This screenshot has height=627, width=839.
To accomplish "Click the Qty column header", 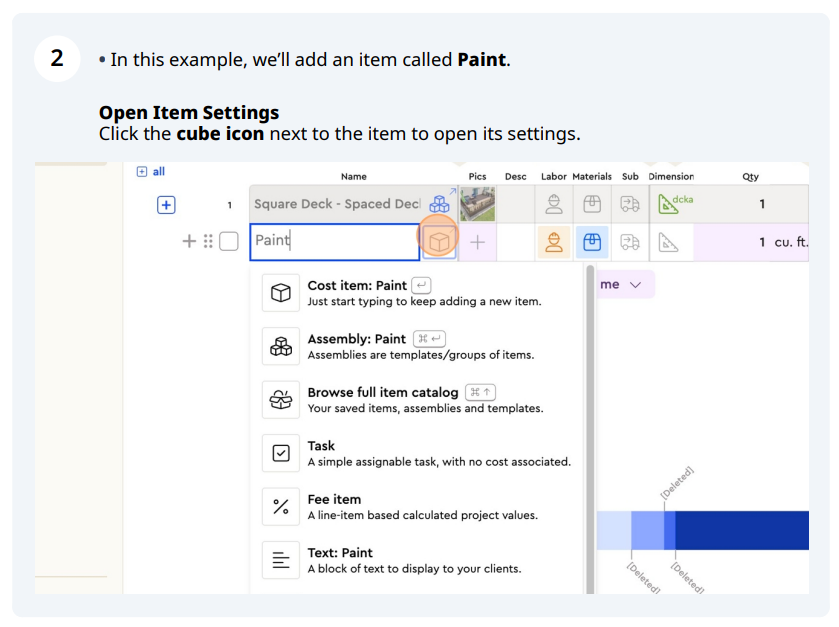I will pyautogui.click(x=750, y=177).
